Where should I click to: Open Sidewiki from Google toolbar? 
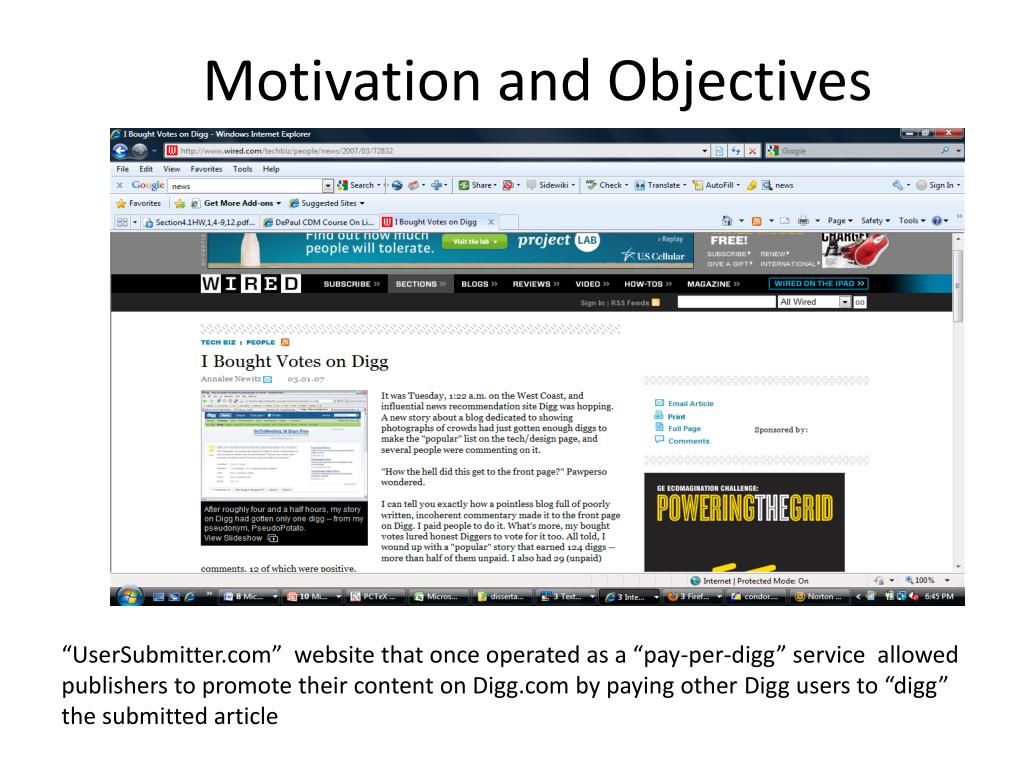(x=551, y=185)
